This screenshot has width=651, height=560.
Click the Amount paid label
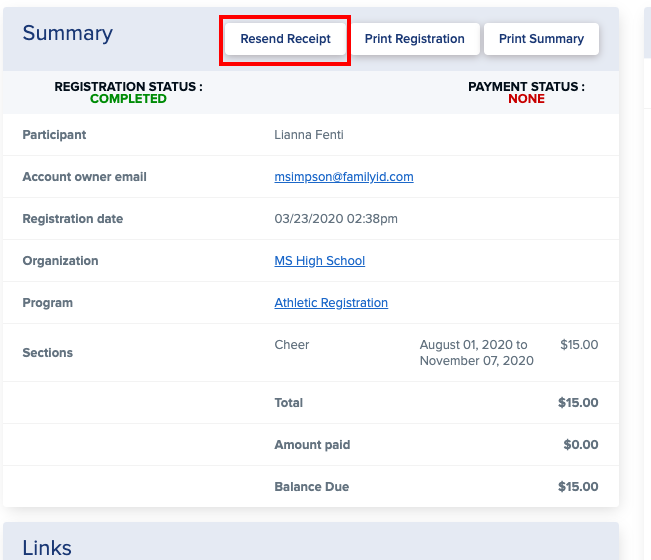(x=312, y=445)
